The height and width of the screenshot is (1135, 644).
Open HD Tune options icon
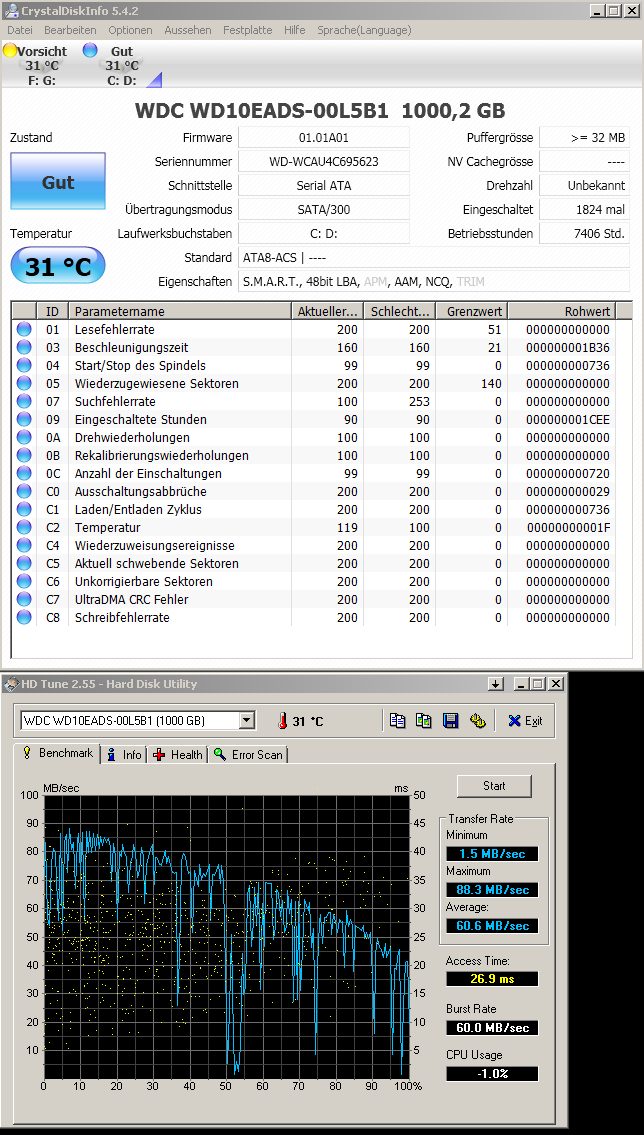pyautogui.click(x=477, y=720)
